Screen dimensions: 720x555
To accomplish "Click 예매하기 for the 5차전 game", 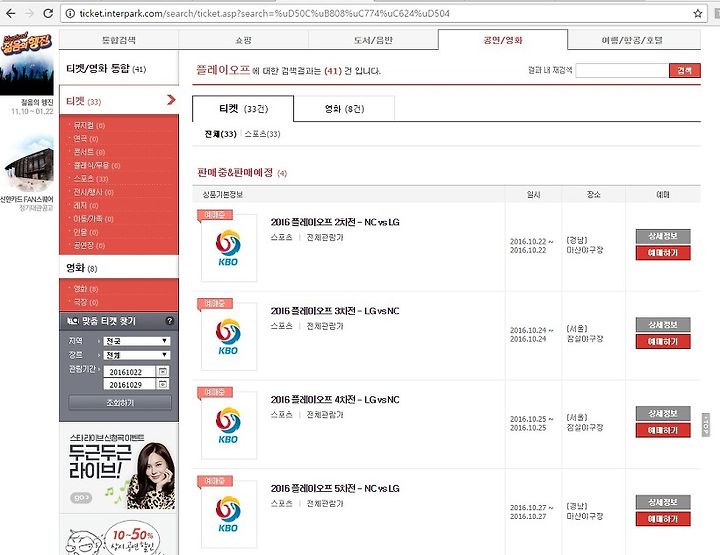I will click(663, 519).
